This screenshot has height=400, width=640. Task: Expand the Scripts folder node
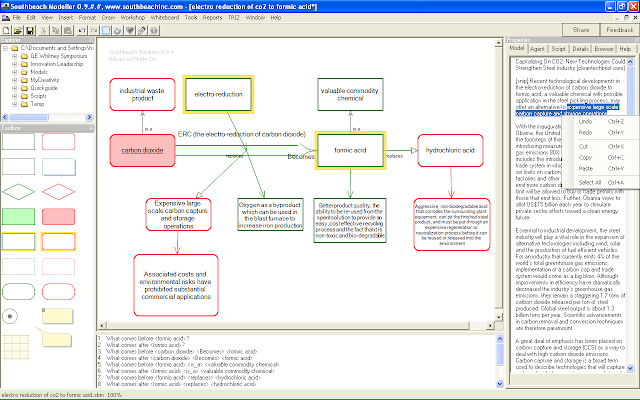tap(15, 96)
